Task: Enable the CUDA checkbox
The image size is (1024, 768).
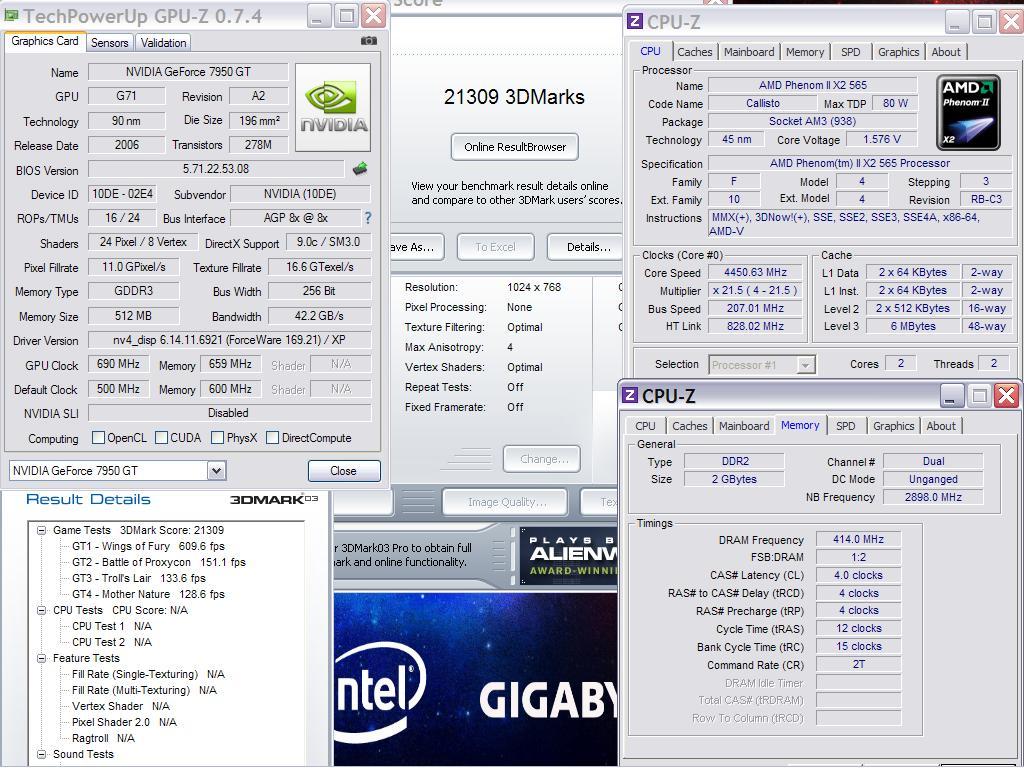Action: pyautogui.click(x=161, y=438)
